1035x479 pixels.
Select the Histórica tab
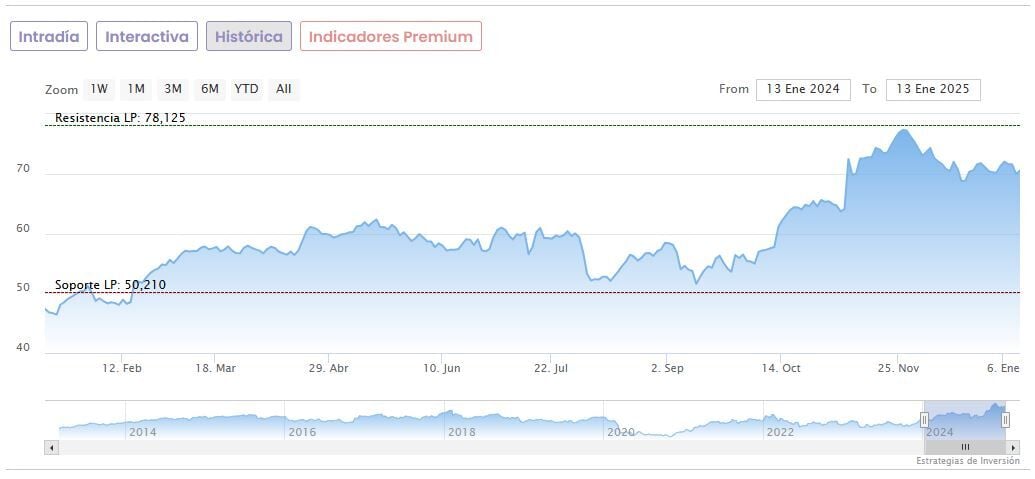point(249,37)
